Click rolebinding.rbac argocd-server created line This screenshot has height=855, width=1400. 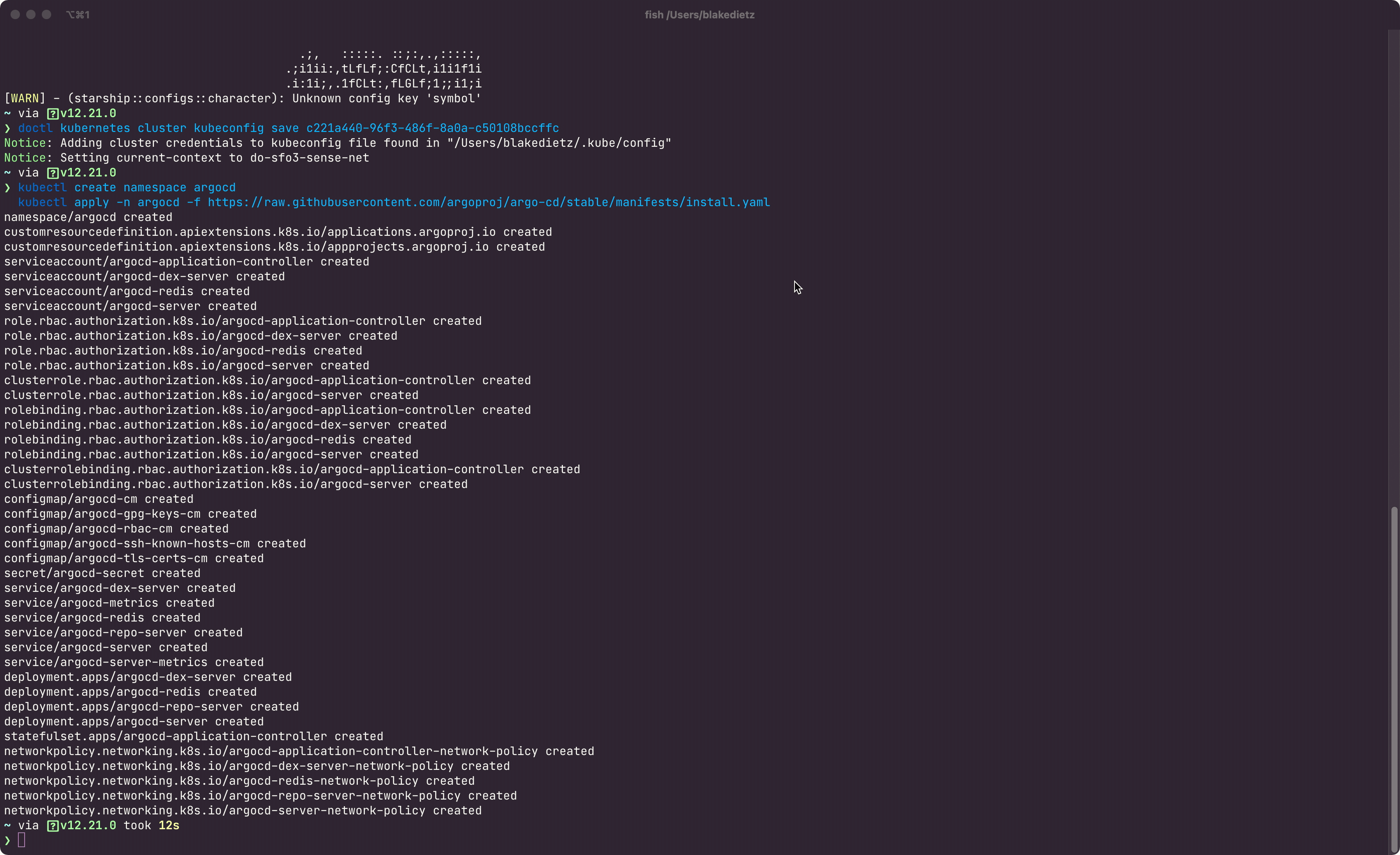pos(211,455)
